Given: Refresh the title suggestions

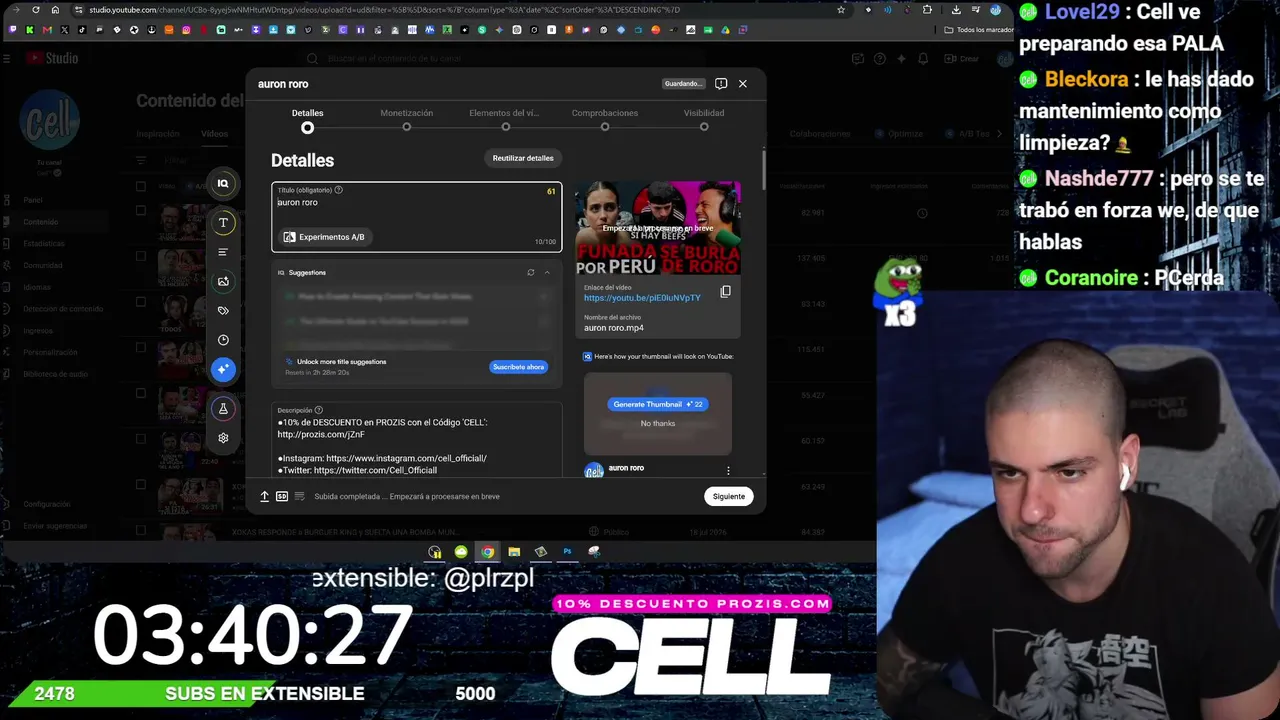Looking at the screenshot, I should tap(531, 272).
